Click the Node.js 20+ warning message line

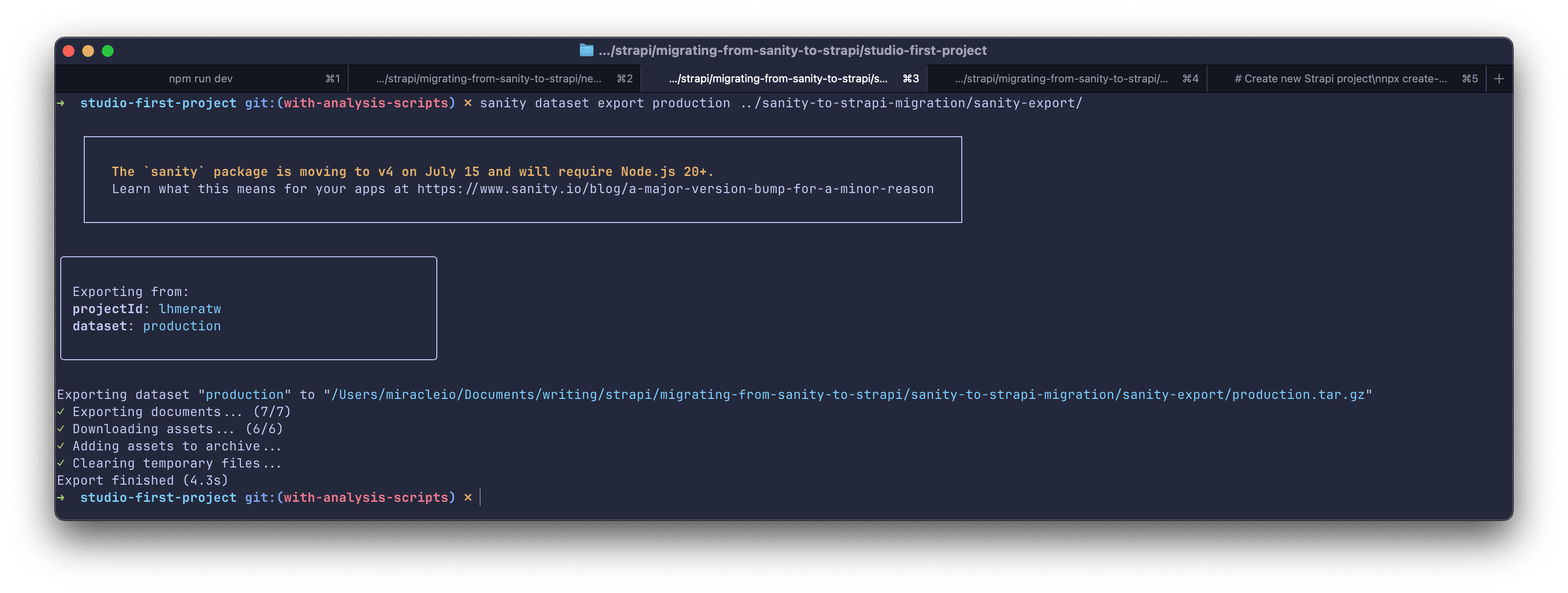point(412,172)
